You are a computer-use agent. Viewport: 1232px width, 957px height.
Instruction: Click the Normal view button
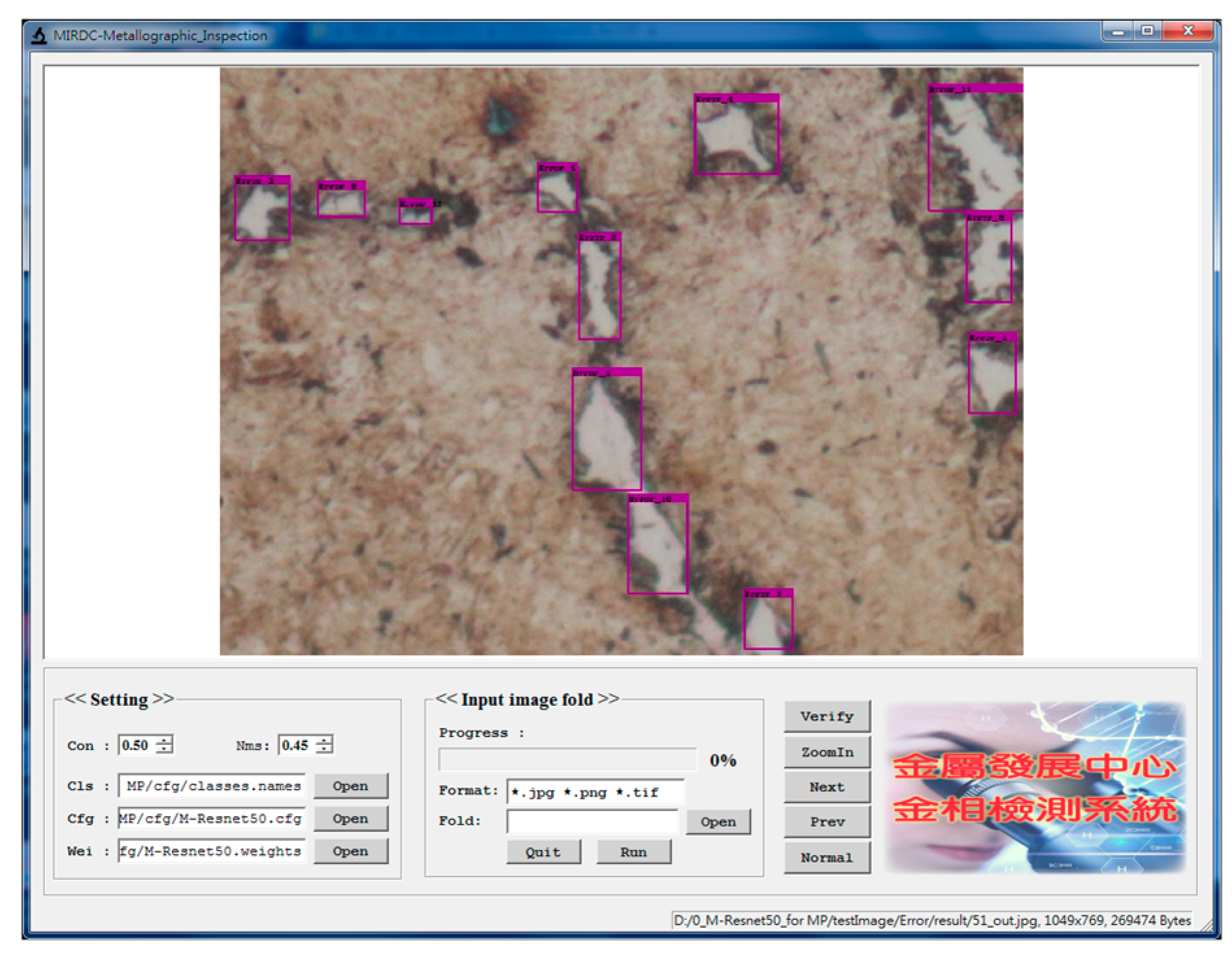[x=827, y=858]
